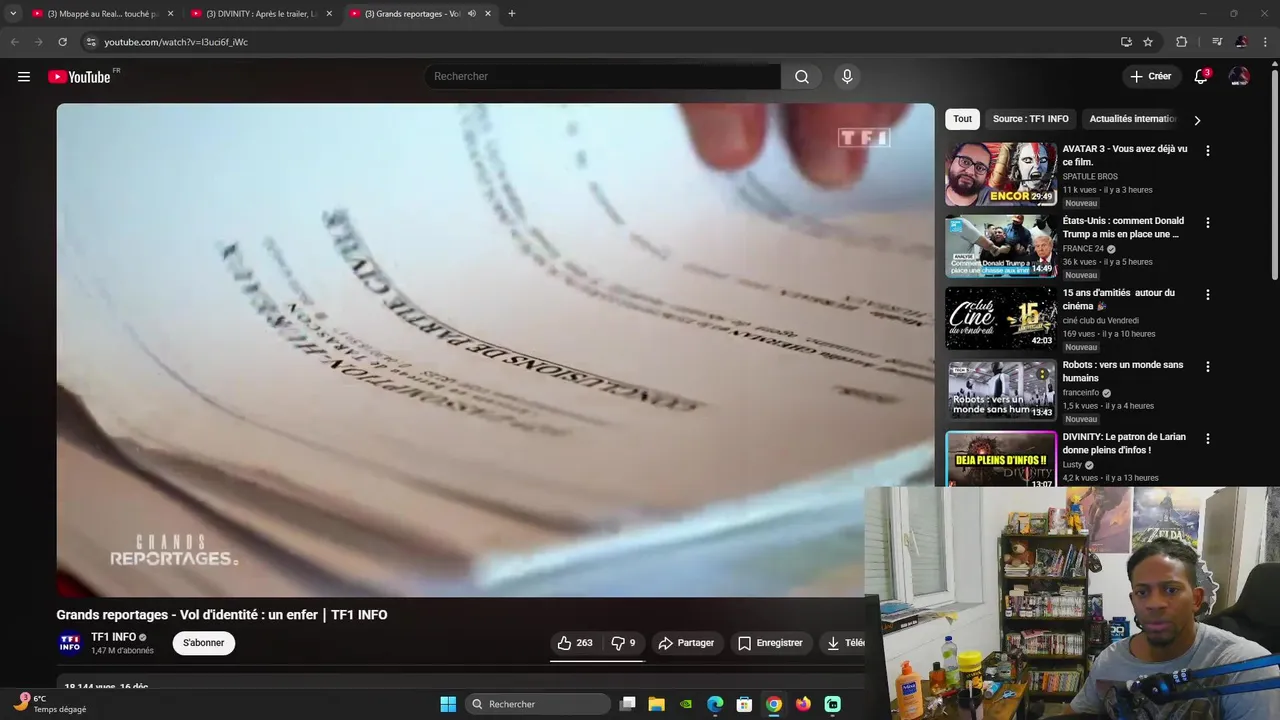Click the magnifier search button on YouTube

coord(802,77)
